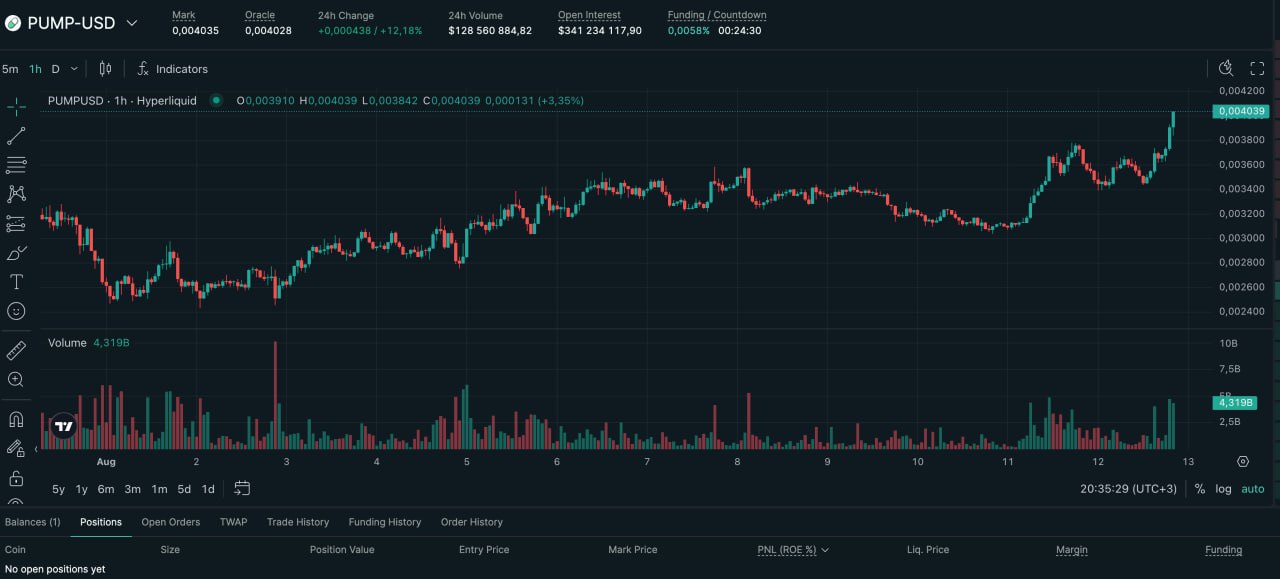The height and width of the screenshot is (579, 1280).
Task: Collapse the drawing toolbar with side arrow
Action: pos(36,449)
